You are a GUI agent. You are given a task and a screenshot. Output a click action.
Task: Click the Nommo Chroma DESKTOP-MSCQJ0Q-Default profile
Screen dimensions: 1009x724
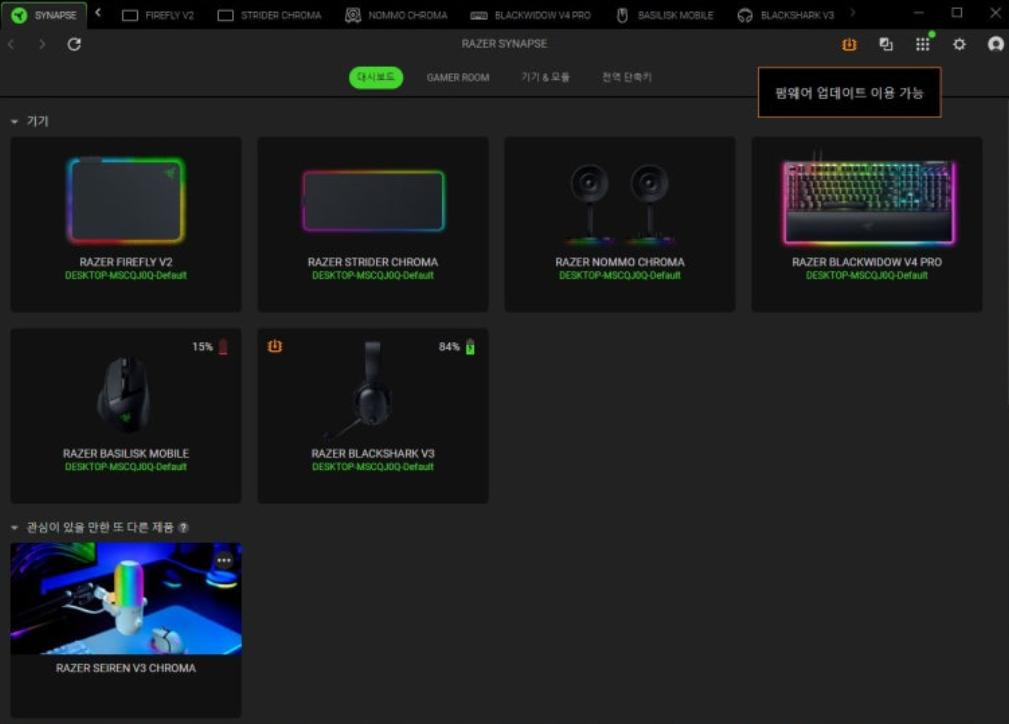click(620, 275)
